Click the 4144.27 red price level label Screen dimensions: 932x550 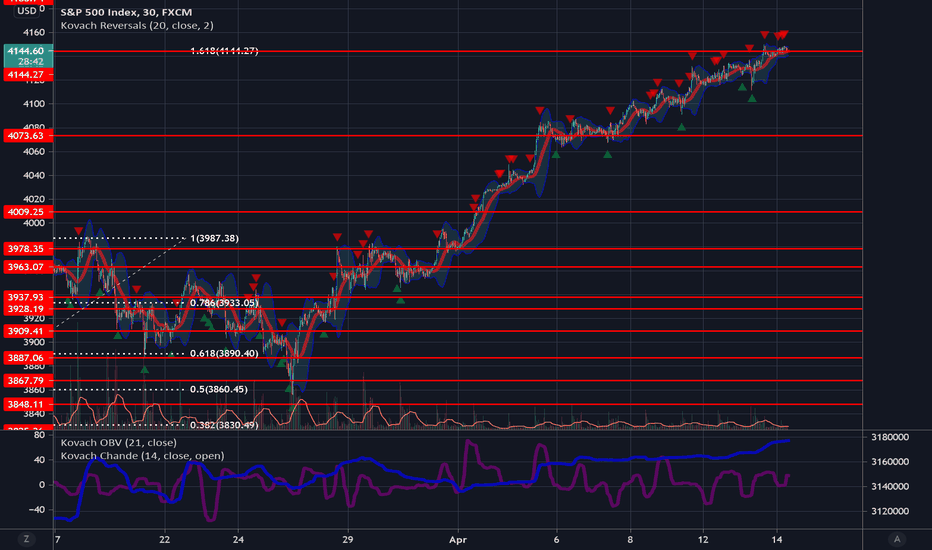(28, 74)
